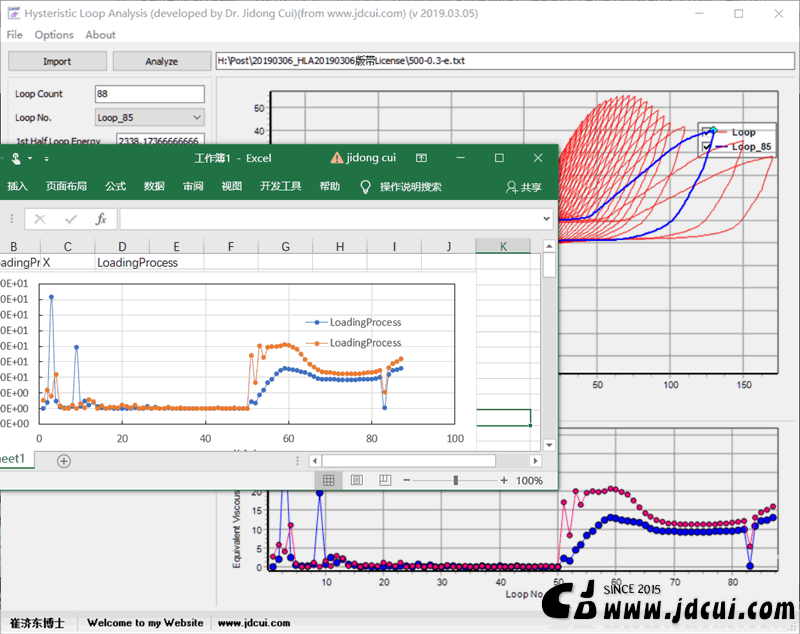Open the ribbon display options icon
800x634 pixels.
click(x=421, y=158)
